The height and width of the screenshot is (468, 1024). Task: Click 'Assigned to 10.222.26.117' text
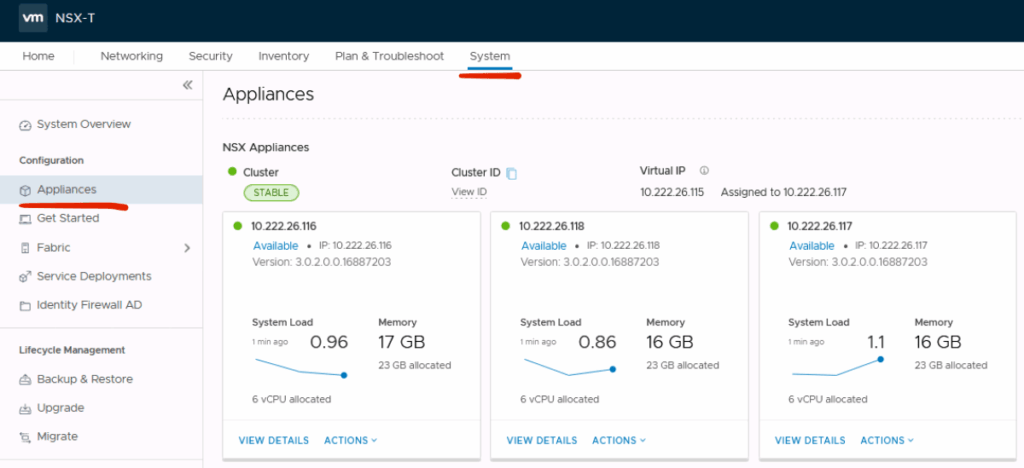(x=784, y=192)
